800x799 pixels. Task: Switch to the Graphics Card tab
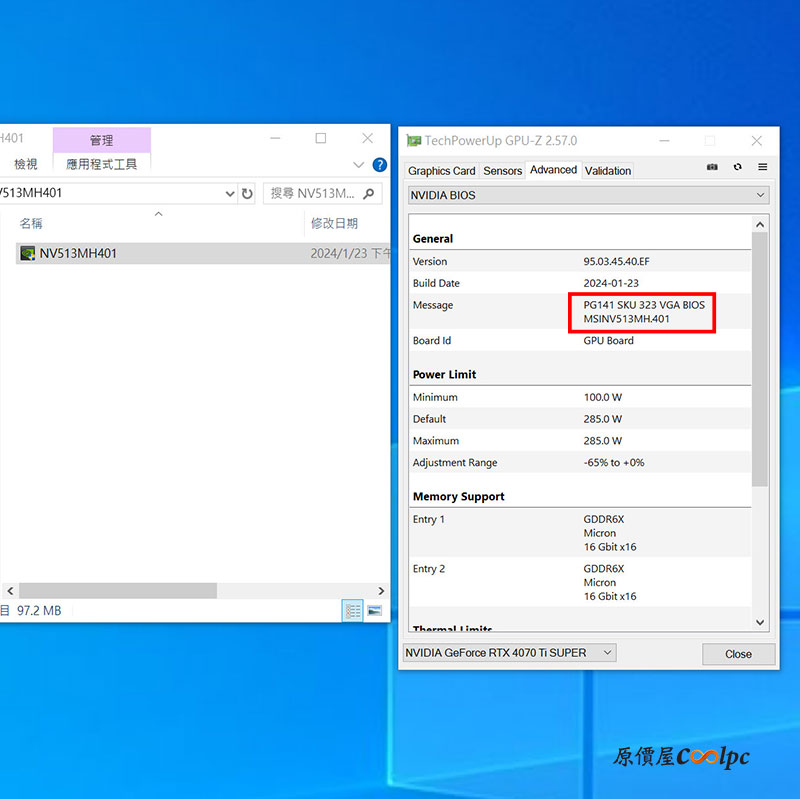(x=441, y=171)
